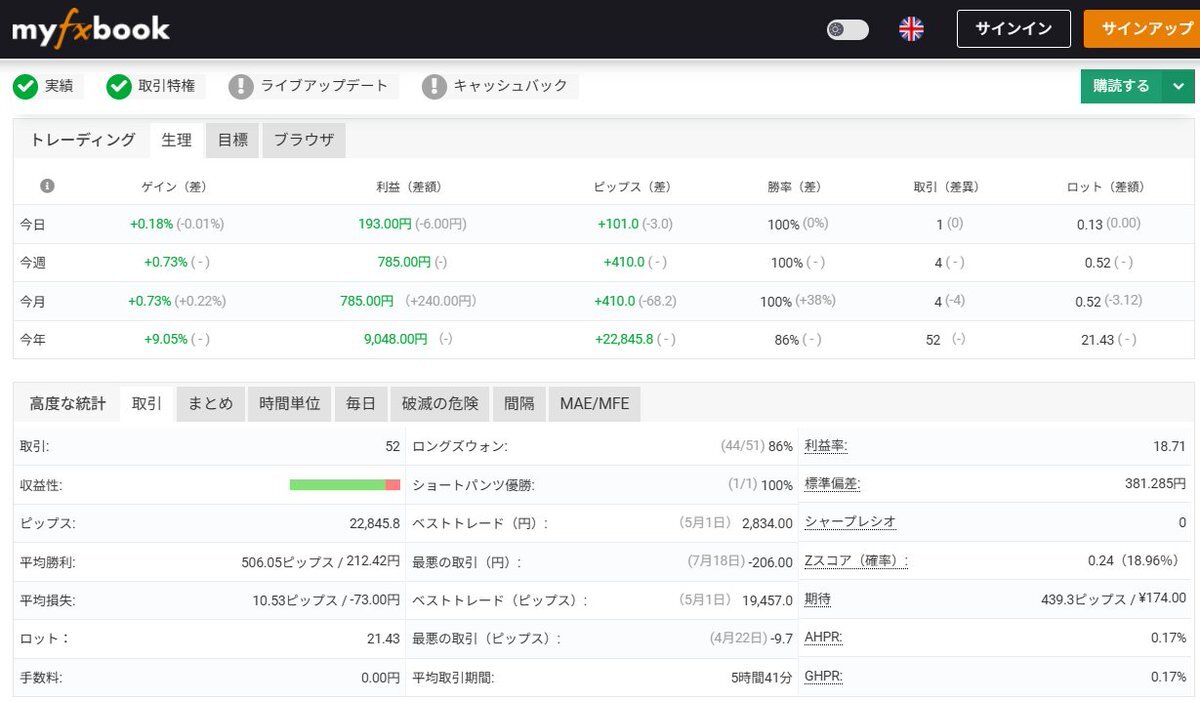The image size is (1200, 701).
Task: Toggle the dark mode switch
Action: 848,30
